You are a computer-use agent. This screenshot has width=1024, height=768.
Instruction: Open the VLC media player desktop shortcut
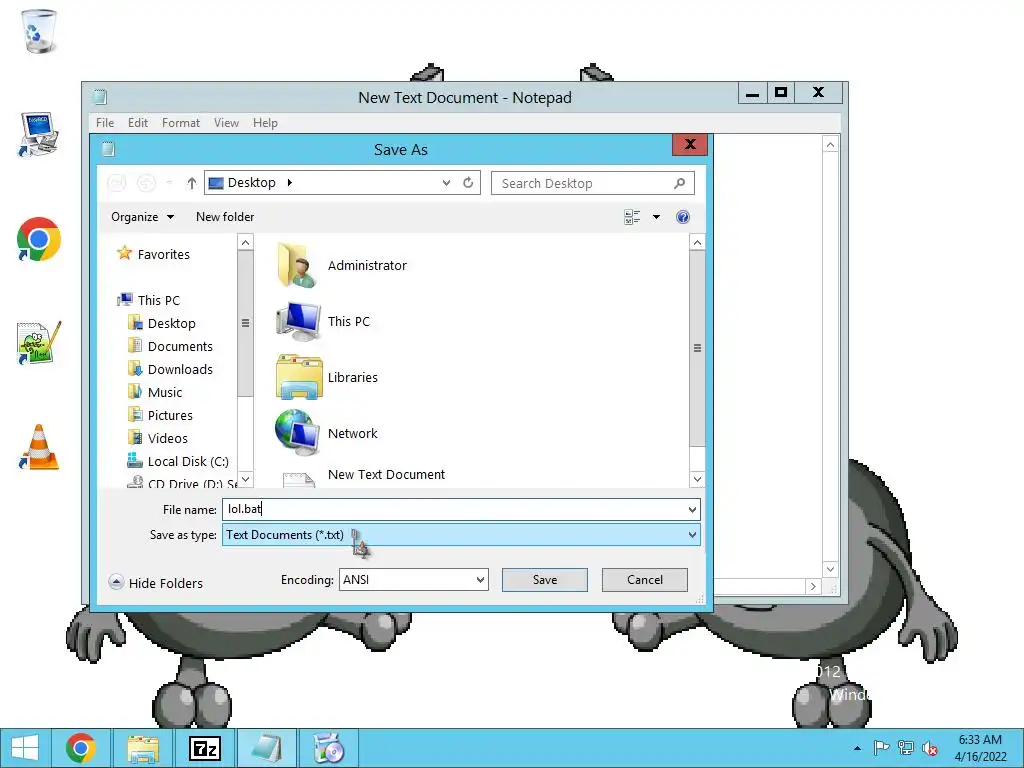pos(39,447)
